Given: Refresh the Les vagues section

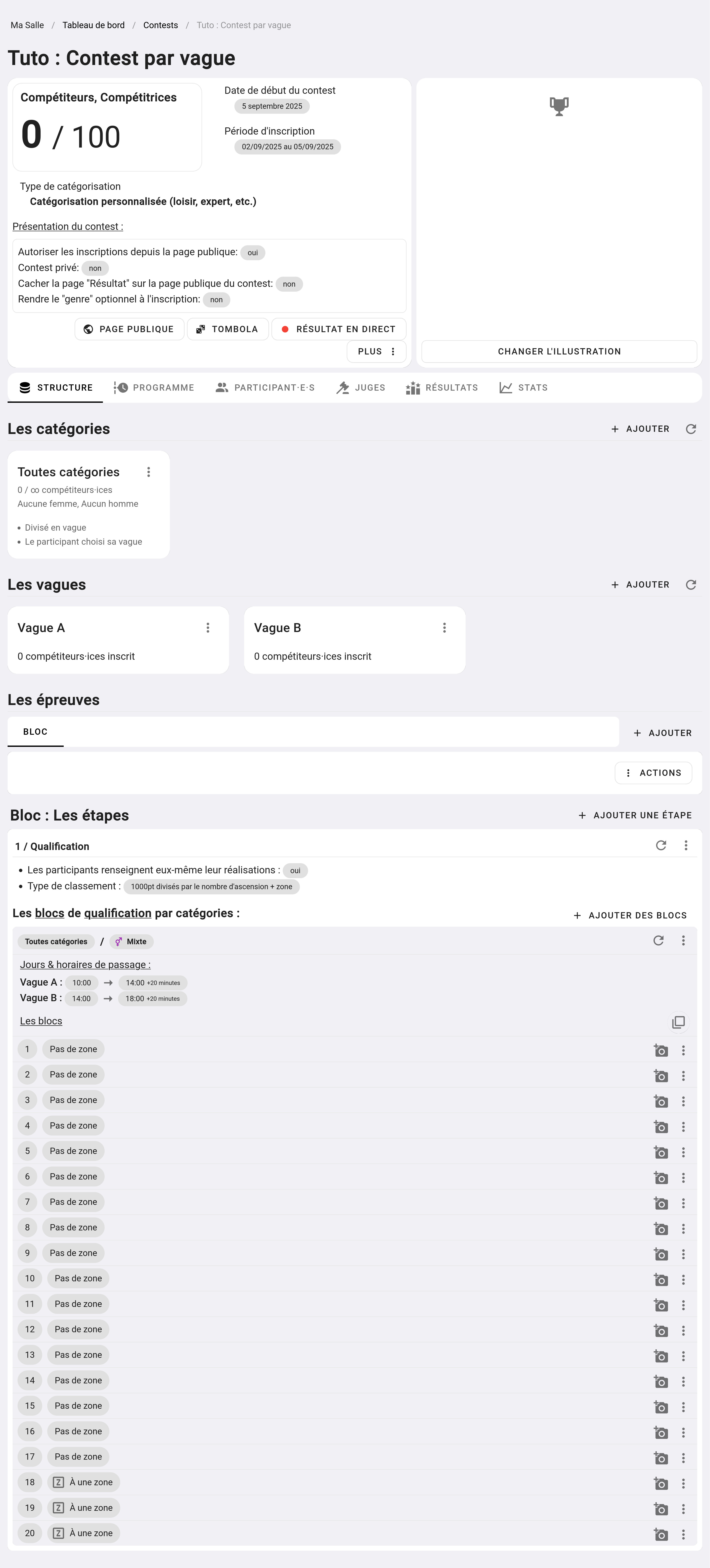Looking at the screenshot, I should point(691,585).
